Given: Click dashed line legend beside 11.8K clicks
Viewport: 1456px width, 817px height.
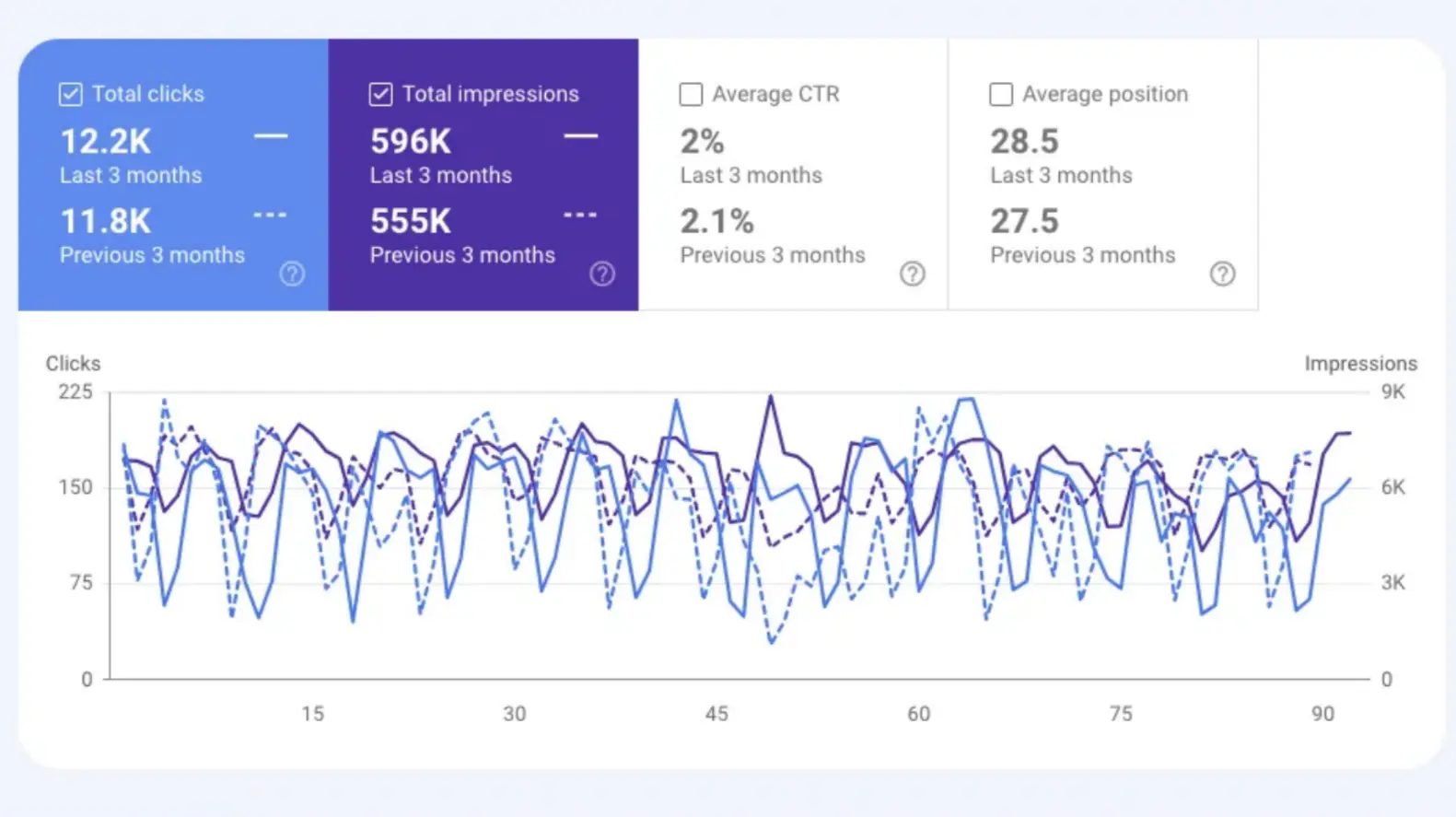Looking at the screenshot, I should pyautogui.click(x=271, y=216).
